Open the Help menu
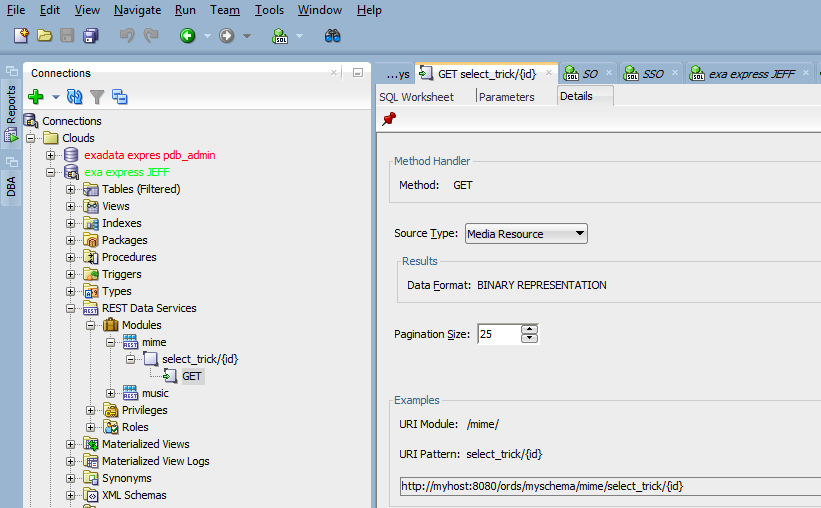 tap(369, 10)
